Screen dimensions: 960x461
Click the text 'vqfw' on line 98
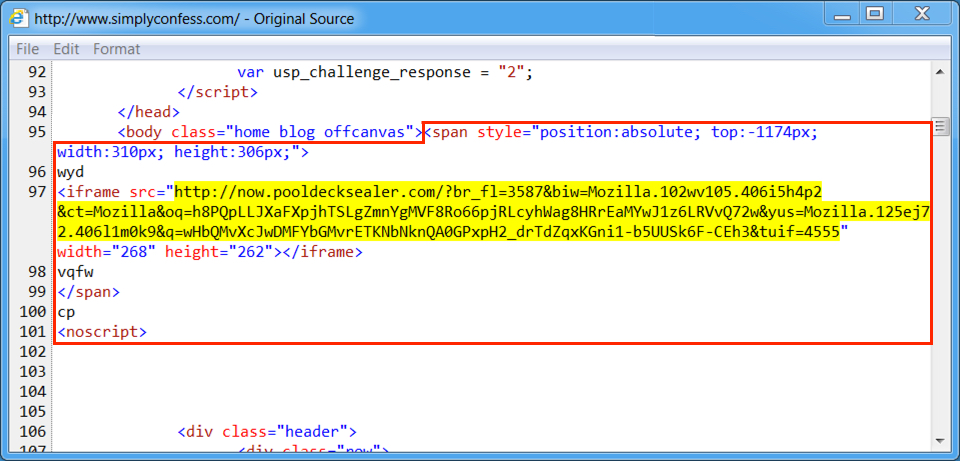click(x=75, y=272)
